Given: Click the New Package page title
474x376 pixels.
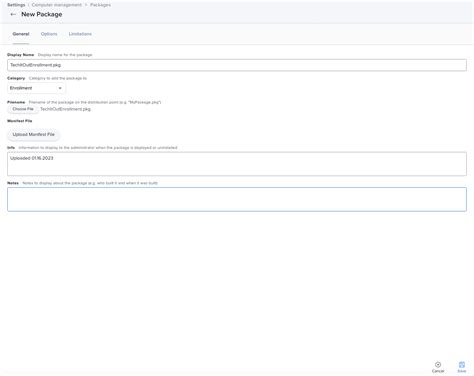Looking at the screenshot, I should click(x=42, y=14).
